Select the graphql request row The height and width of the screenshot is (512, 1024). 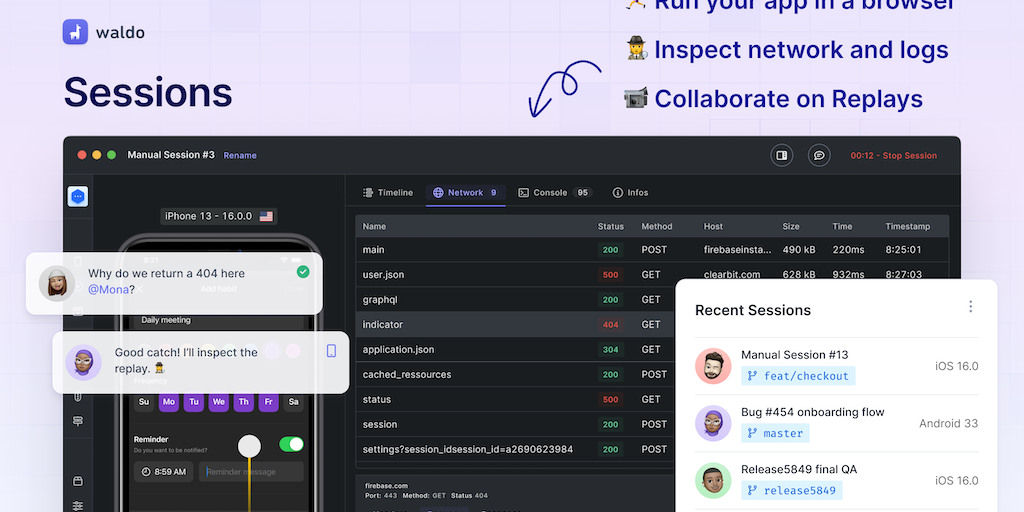[516, 300]
